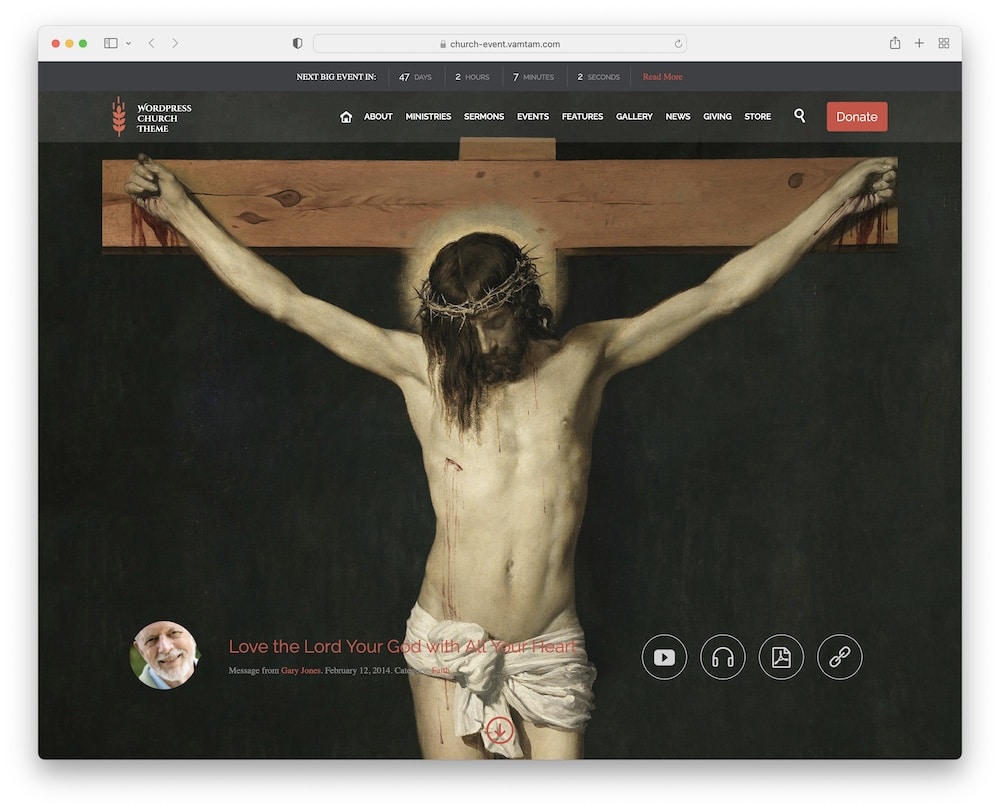Open the Gallery menu
The height and width of the screenshot is (810, 1000).
pyautogui.click(x=634, y=117)
